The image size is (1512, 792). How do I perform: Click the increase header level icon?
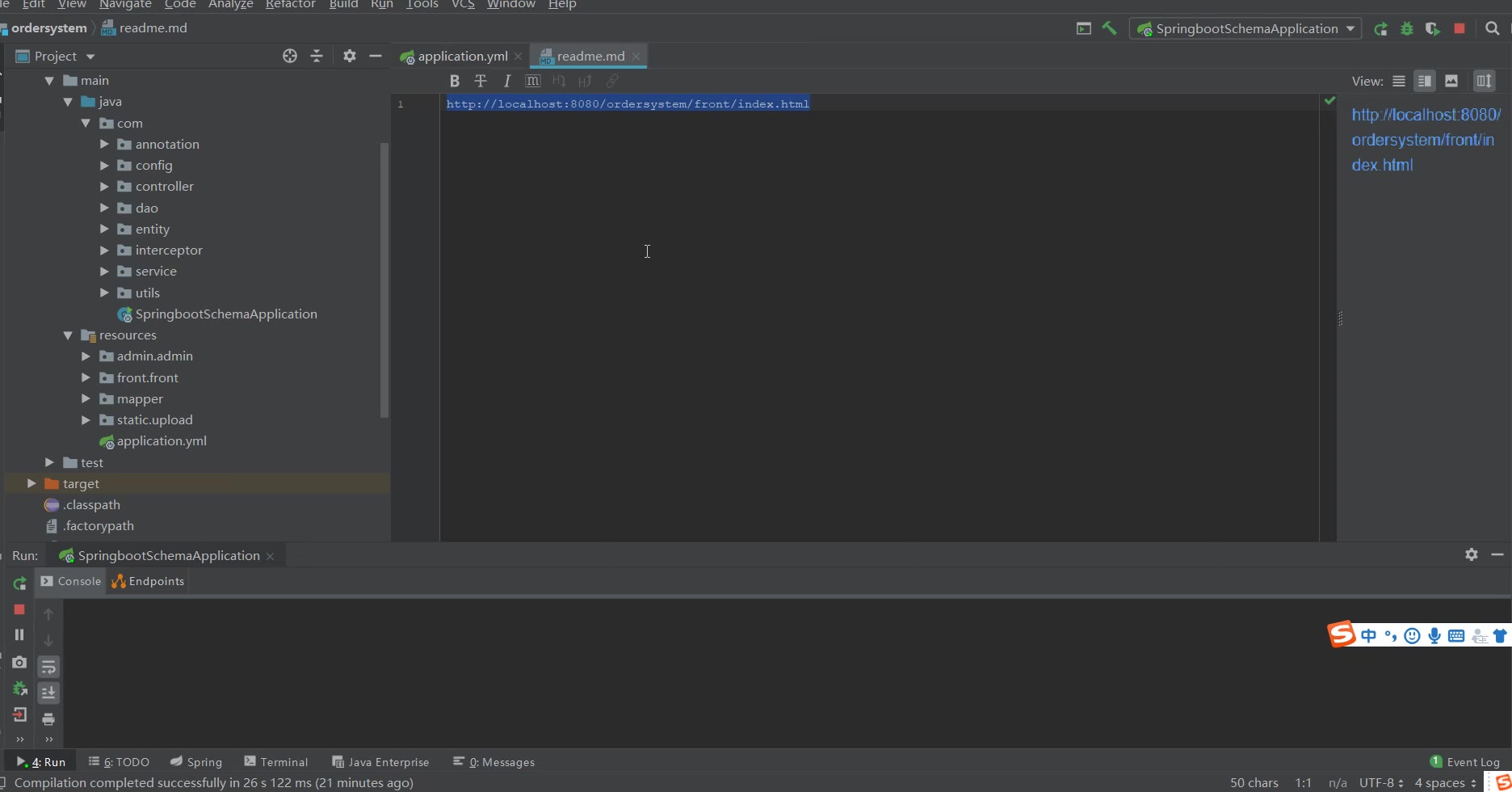pyautogui.click(x=585, y=81)
